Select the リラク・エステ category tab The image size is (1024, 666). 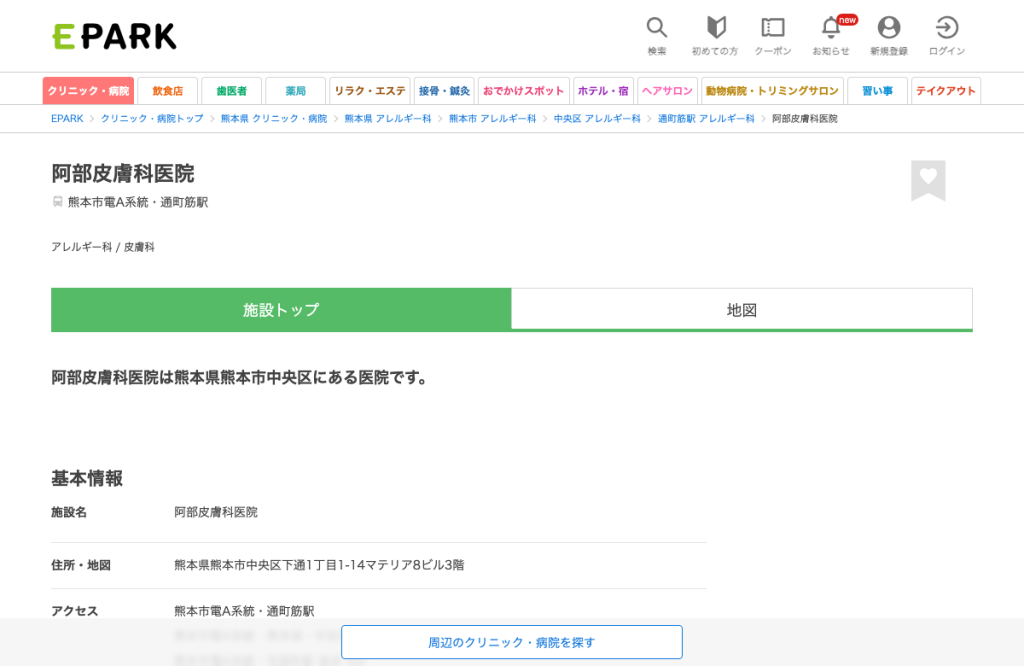click(x=370, y=91)
